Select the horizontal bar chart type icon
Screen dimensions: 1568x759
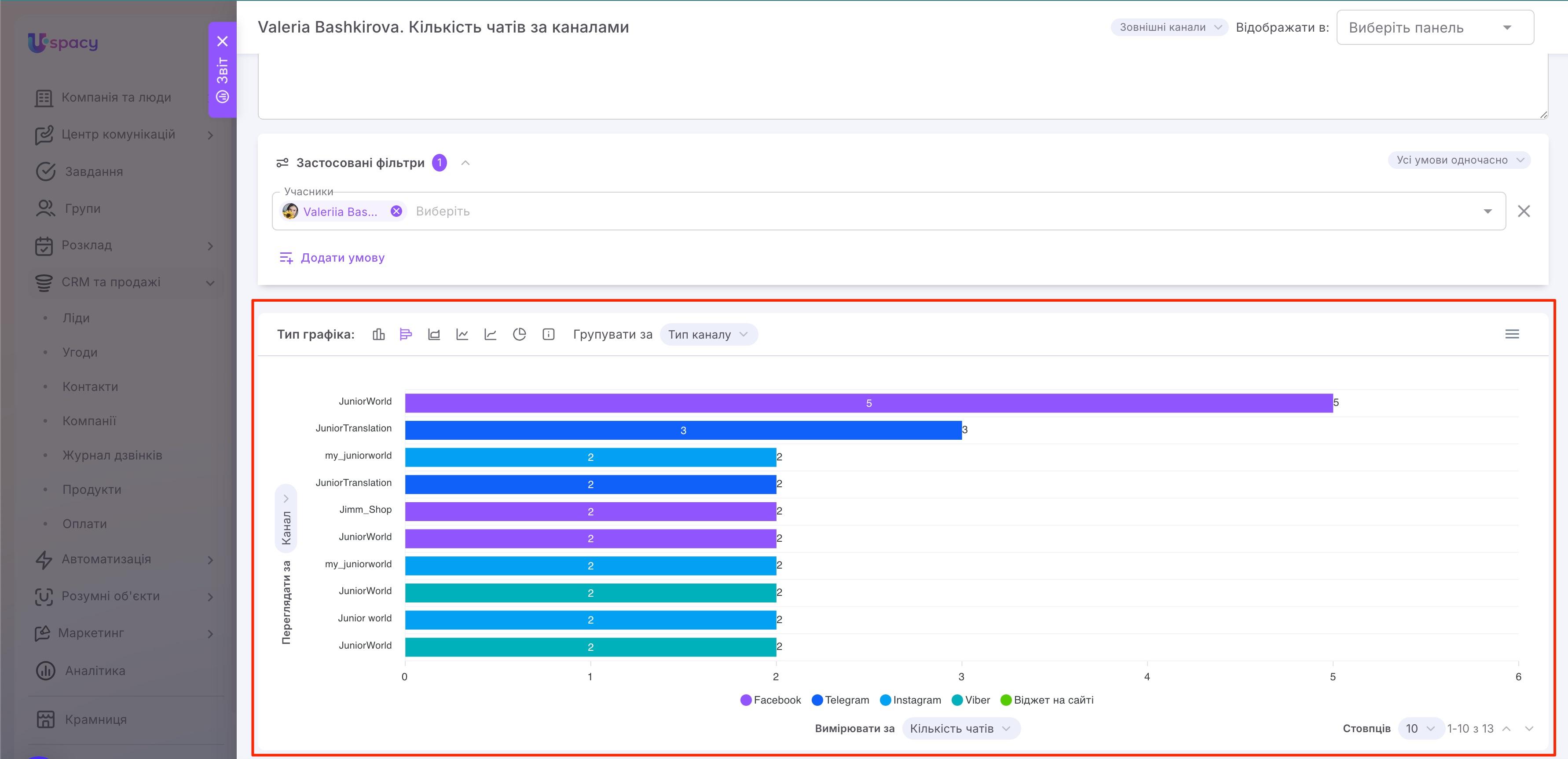pyautogui.click(x=406, y=335)
